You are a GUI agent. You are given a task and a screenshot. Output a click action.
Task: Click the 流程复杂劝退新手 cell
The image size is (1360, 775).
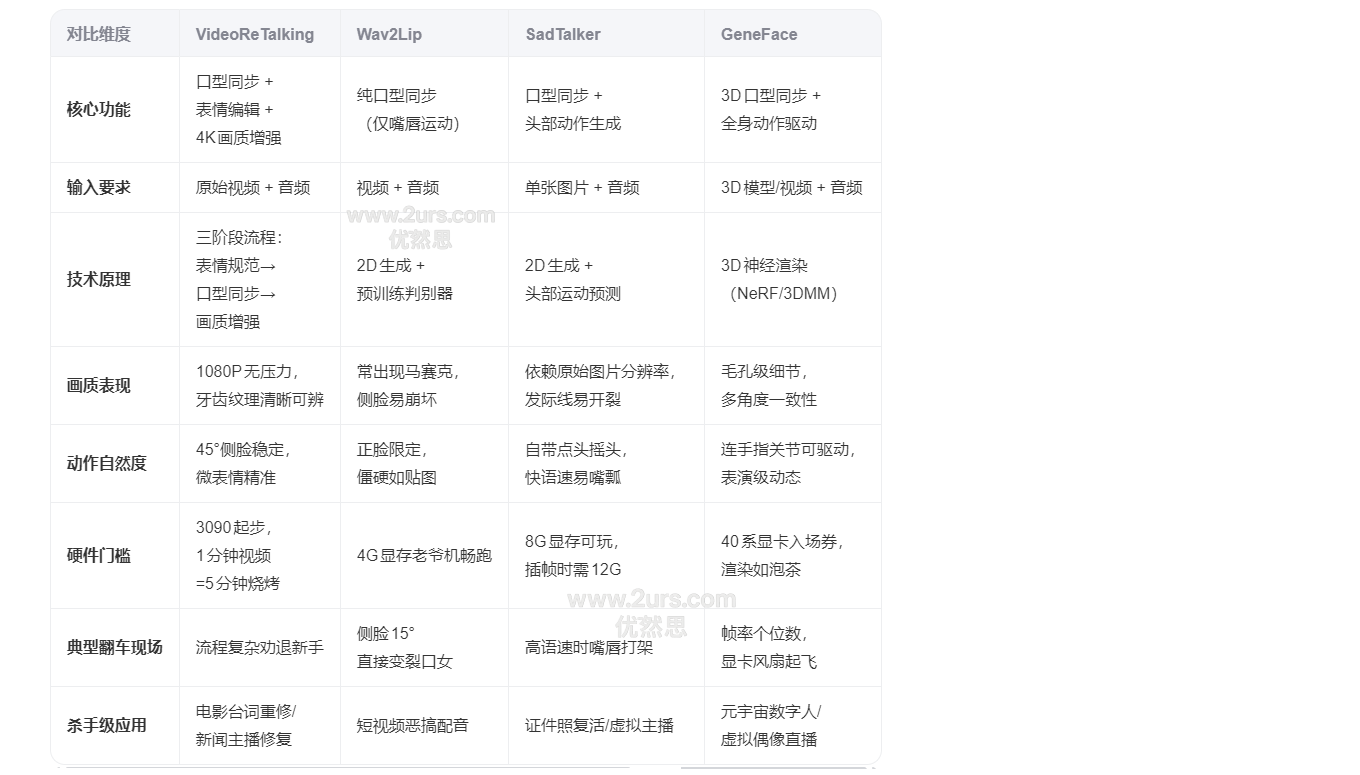click(260, 648)
